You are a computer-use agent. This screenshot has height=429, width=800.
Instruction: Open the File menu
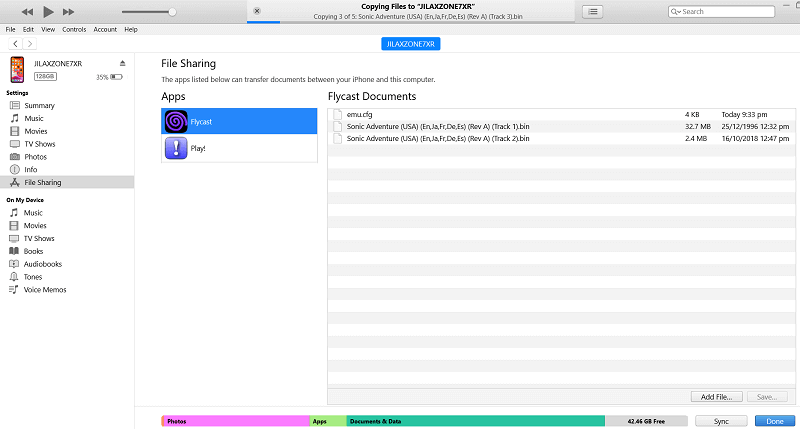pyautogui.click(x=10, y=30)
